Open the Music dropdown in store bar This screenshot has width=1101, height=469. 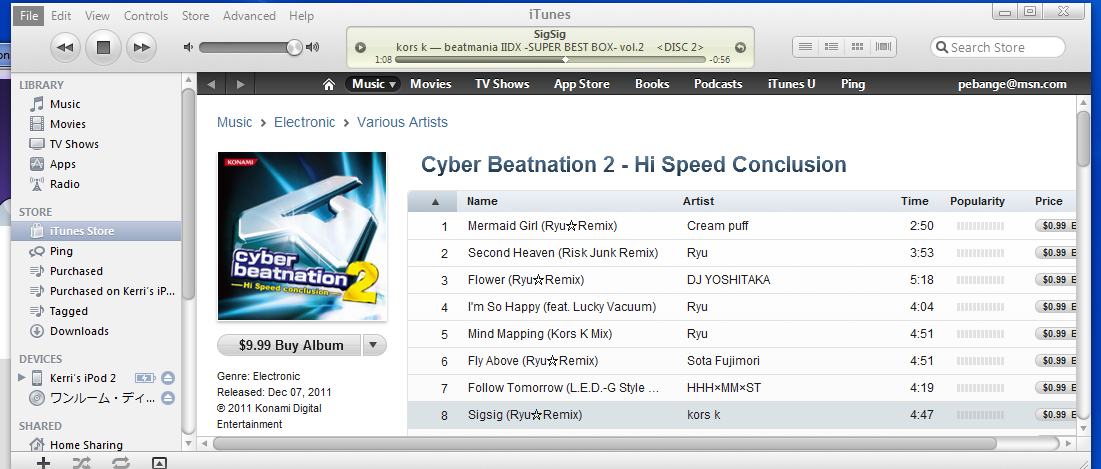point(372,84)
